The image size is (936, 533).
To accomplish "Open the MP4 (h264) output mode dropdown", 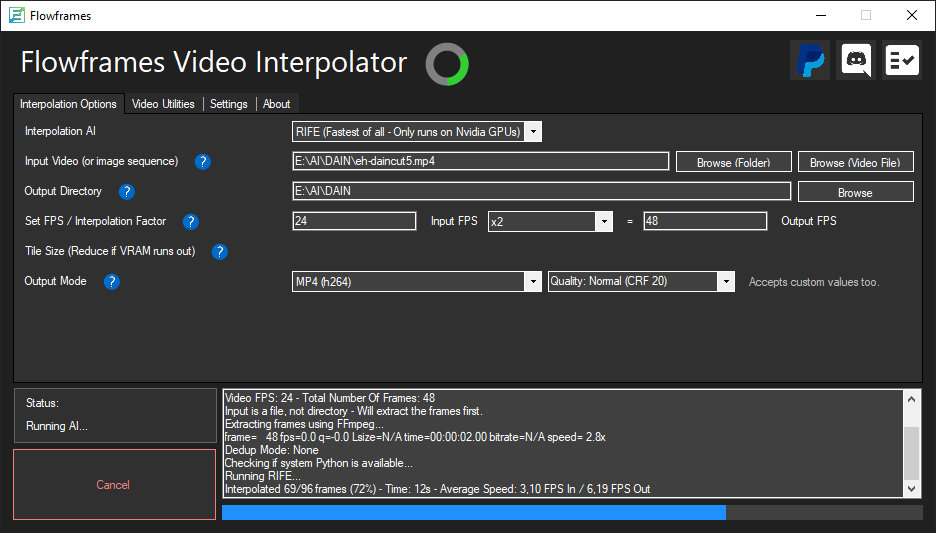I will (533, 282).
